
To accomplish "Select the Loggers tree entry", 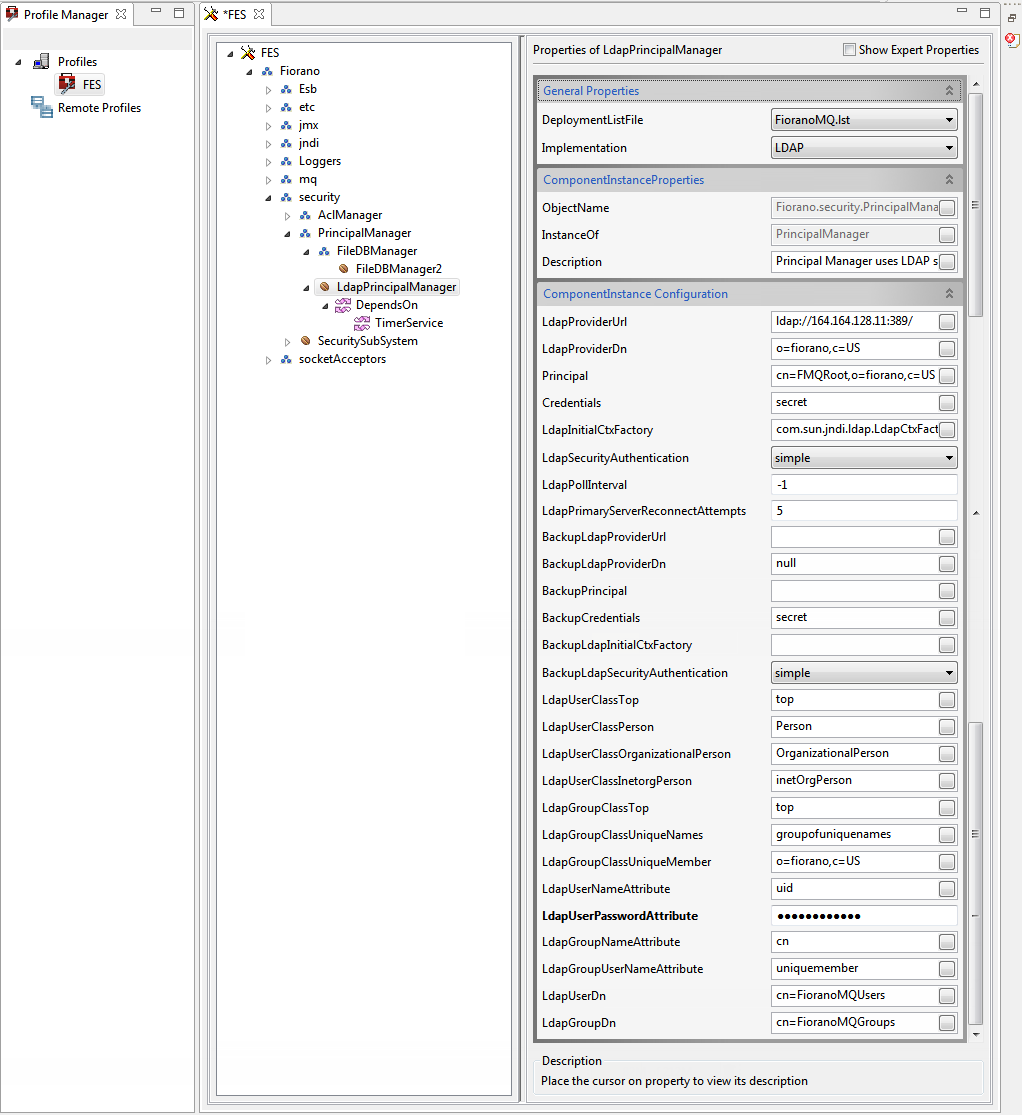I will 319,161.
